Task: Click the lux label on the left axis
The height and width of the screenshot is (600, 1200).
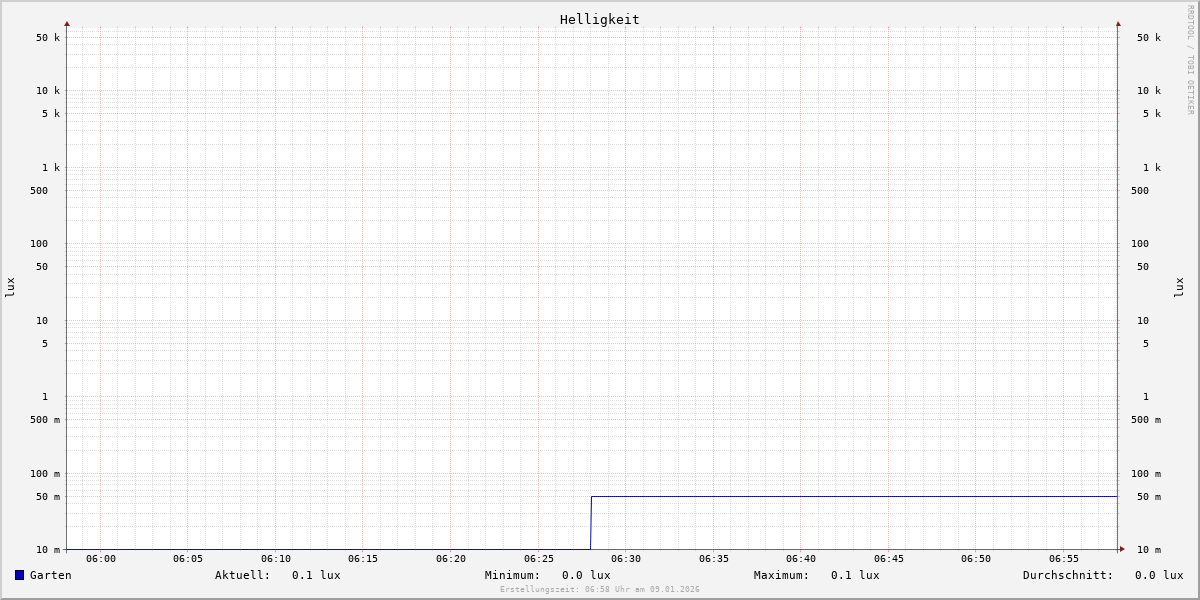Action: [10, 287]
